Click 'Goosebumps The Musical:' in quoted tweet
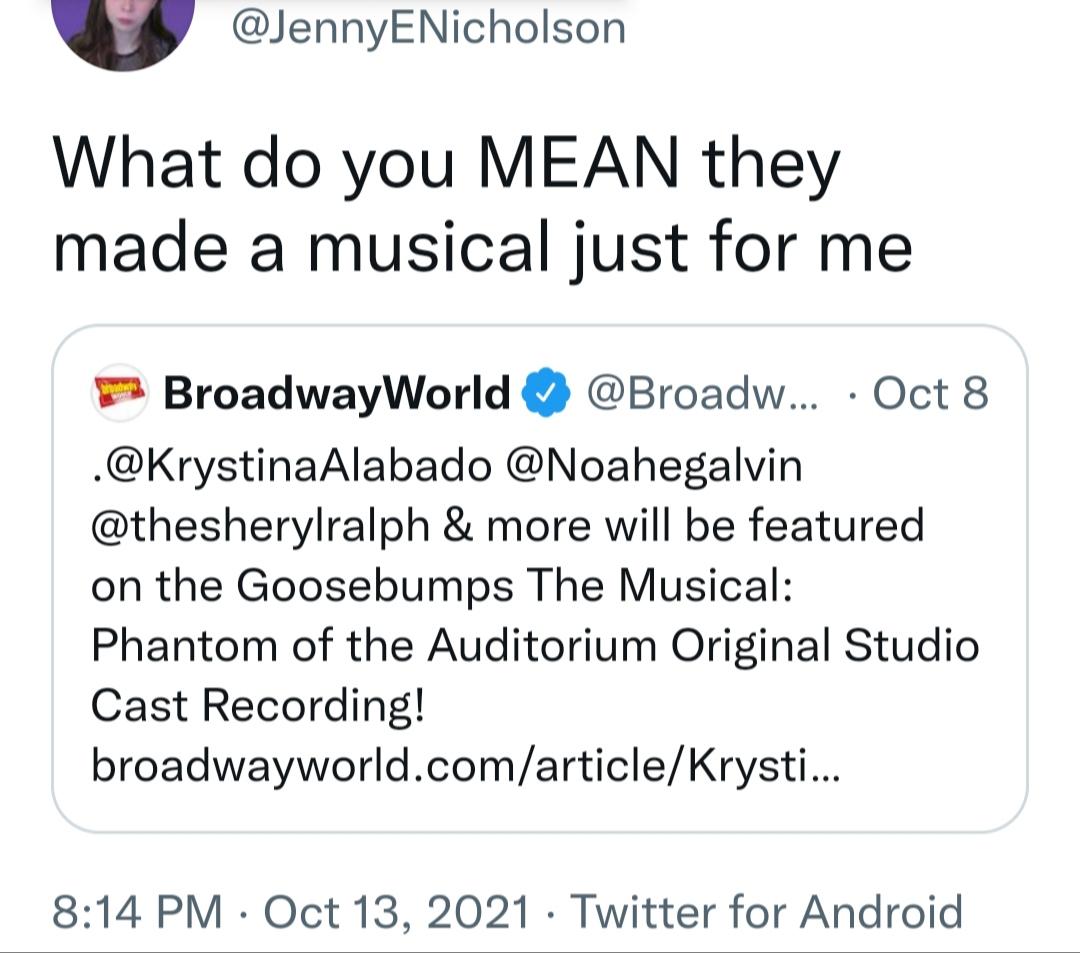This screenshot has width=1080, height=953. pyautogui.click(x=515, y=587)
